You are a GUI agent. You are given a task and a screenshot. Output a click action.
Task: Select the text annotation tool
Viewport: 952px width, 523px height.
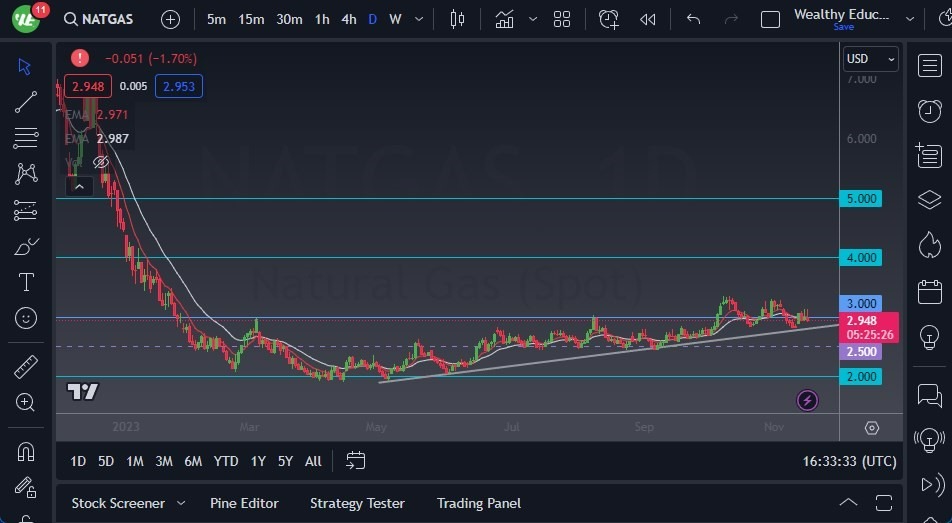tap(26, 282)
